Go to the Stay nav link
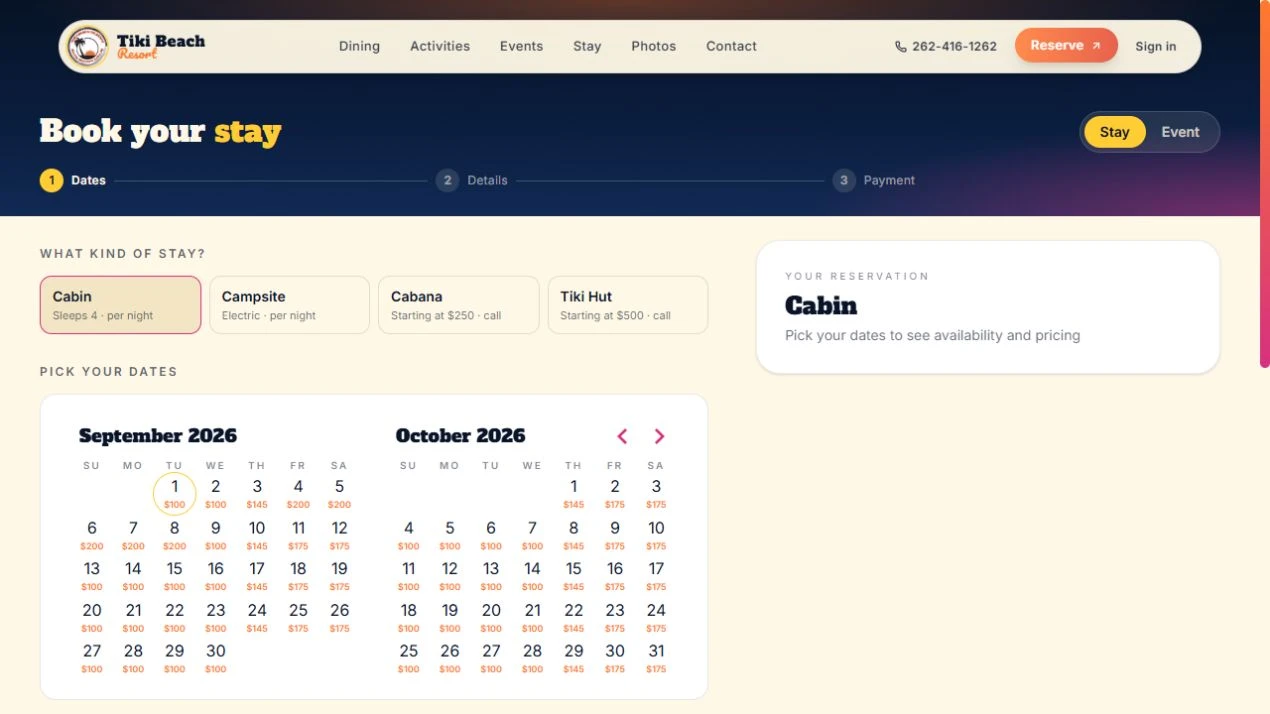Image resolution: width=1270 pixels, height=714 pixels. click(x=587, y=46)
